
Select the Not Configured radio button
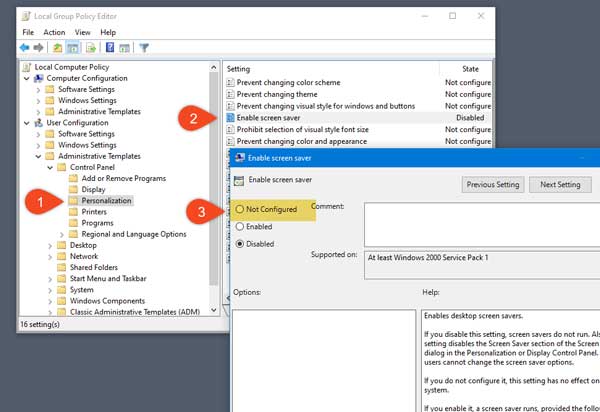click(240, 210)
